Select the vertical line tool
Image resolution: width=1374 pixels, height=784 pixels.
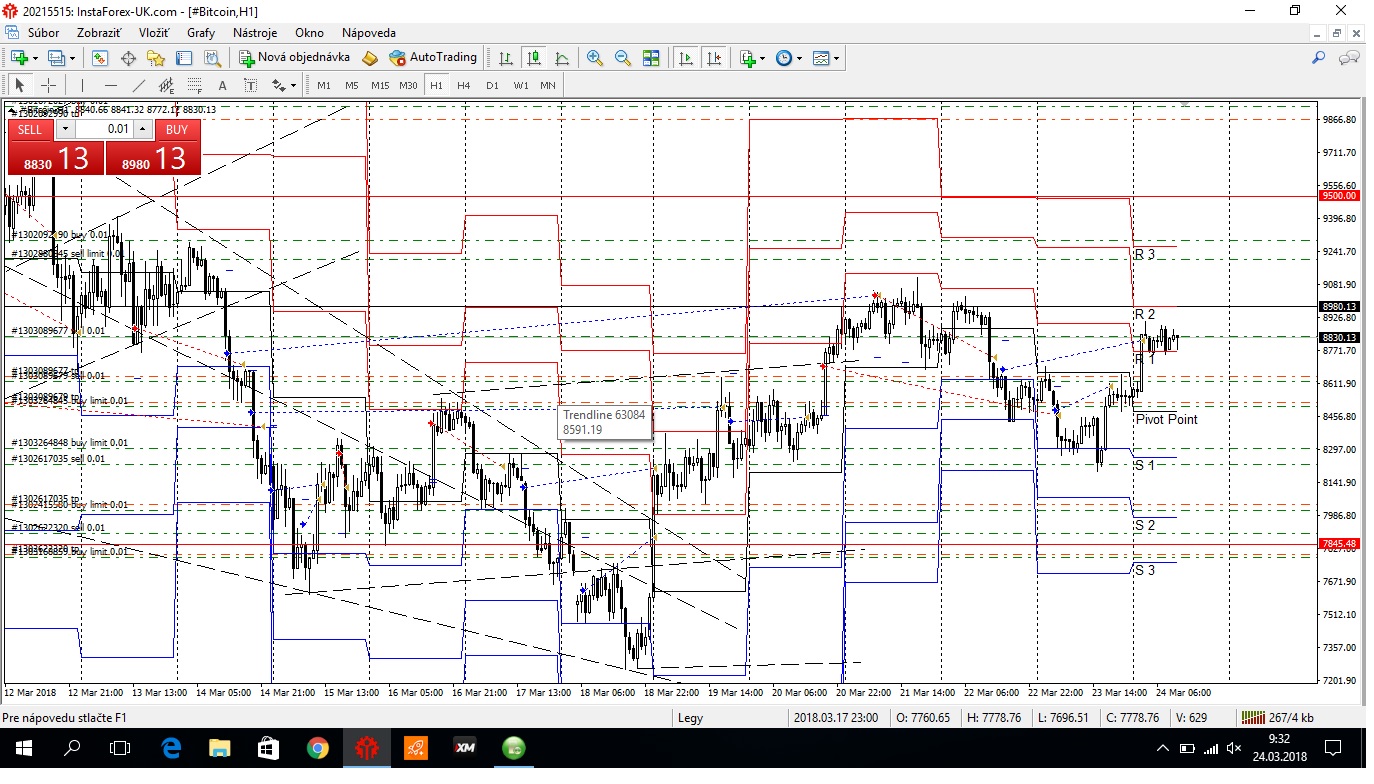pos(82,85)
